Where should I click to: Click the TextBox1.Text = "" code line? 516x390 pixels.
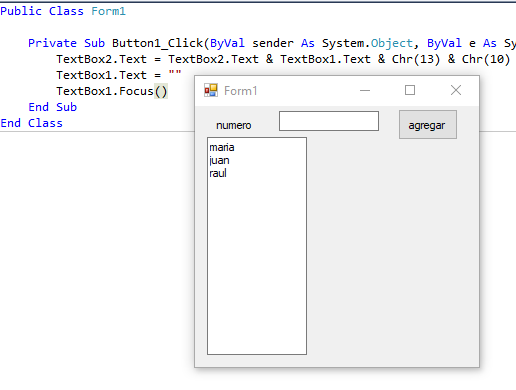[x=119, y=75]
